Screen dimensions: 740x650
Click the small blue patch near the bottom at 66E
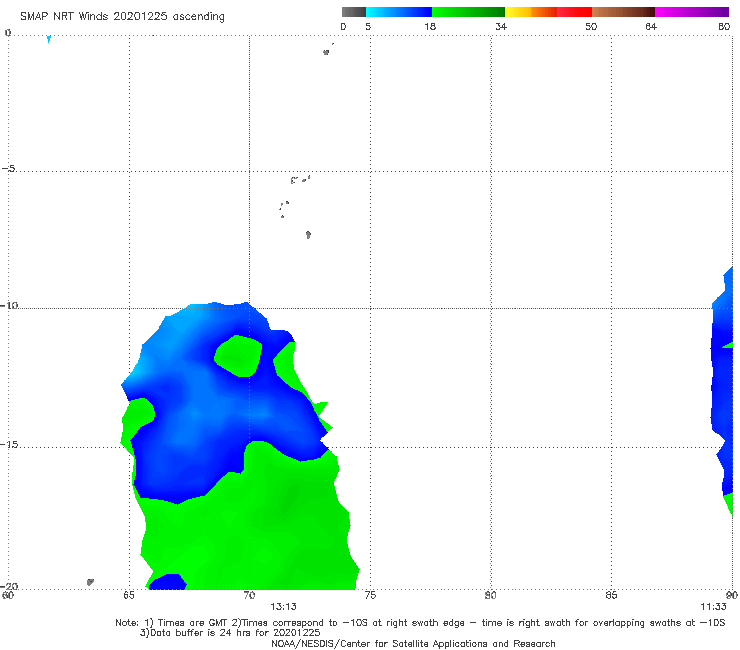[x=168, y=582]
